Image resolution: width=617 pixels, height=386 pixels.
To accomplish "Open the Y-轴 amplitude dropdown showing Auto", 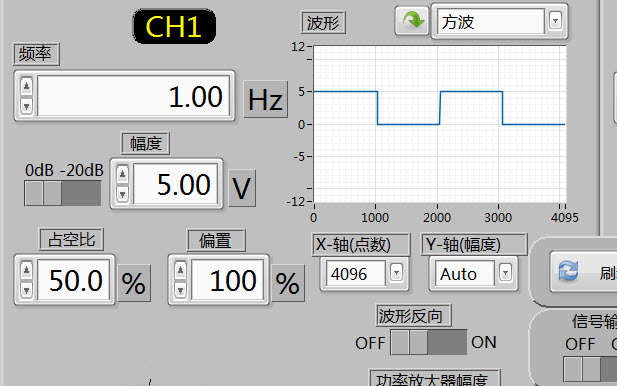I will (505, 272).
